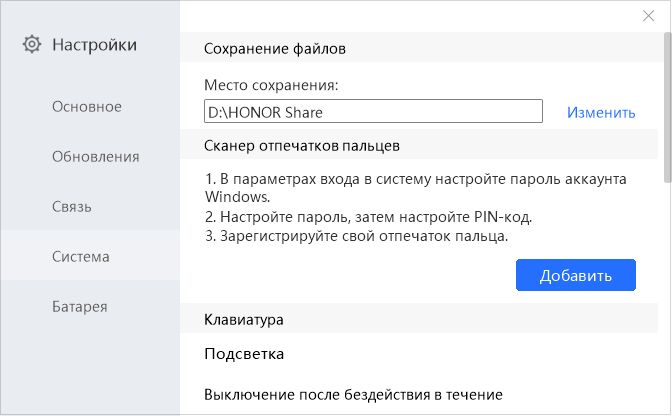
Task: Click the Подсветка option label
Action: 244,354
